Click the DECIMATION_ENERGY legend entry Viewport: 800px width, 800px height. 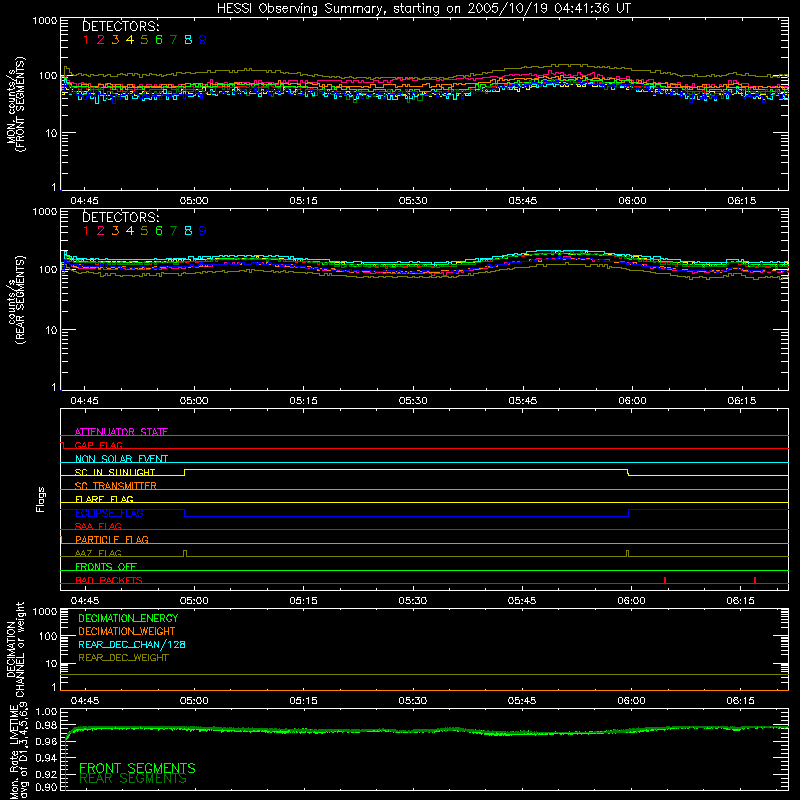[128, 618]
